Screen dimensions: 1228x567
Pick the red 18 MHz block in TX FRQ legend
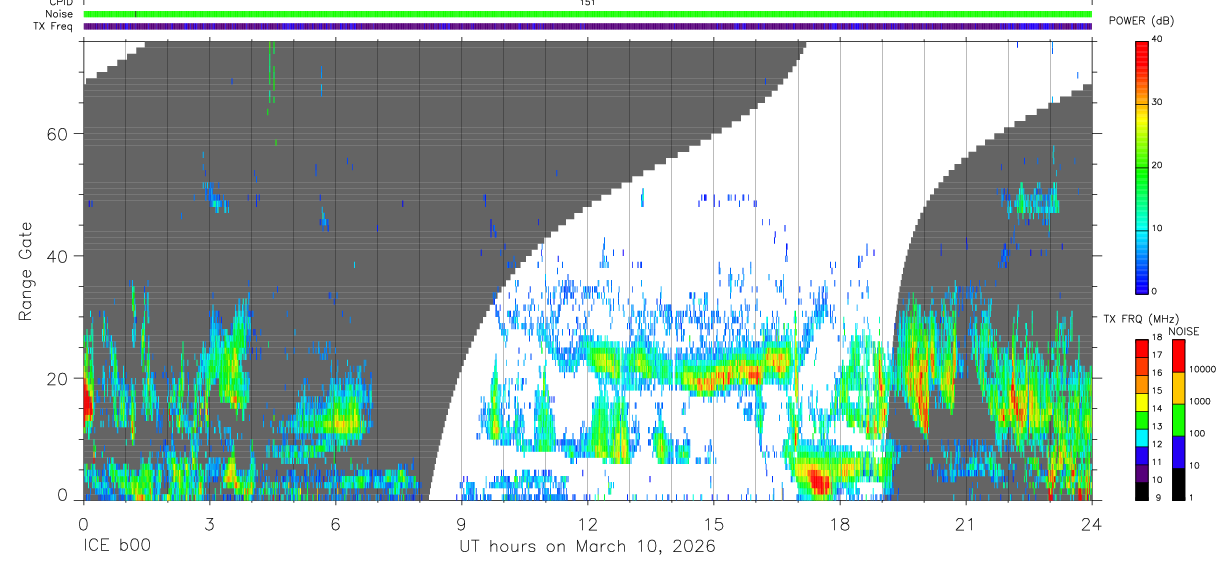(x=1142, y=349)
